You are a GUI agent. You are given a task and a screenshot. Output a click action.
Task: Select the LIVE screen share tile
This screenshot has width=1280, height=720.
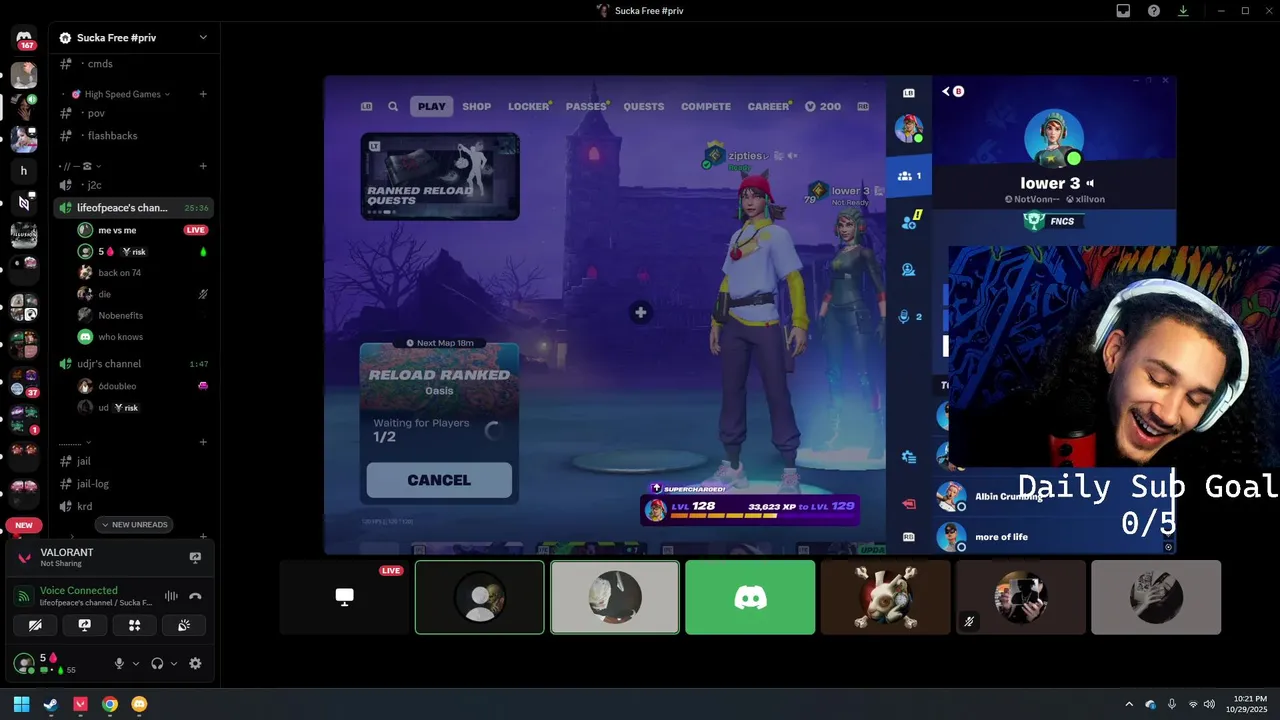(x=344, y=597)
